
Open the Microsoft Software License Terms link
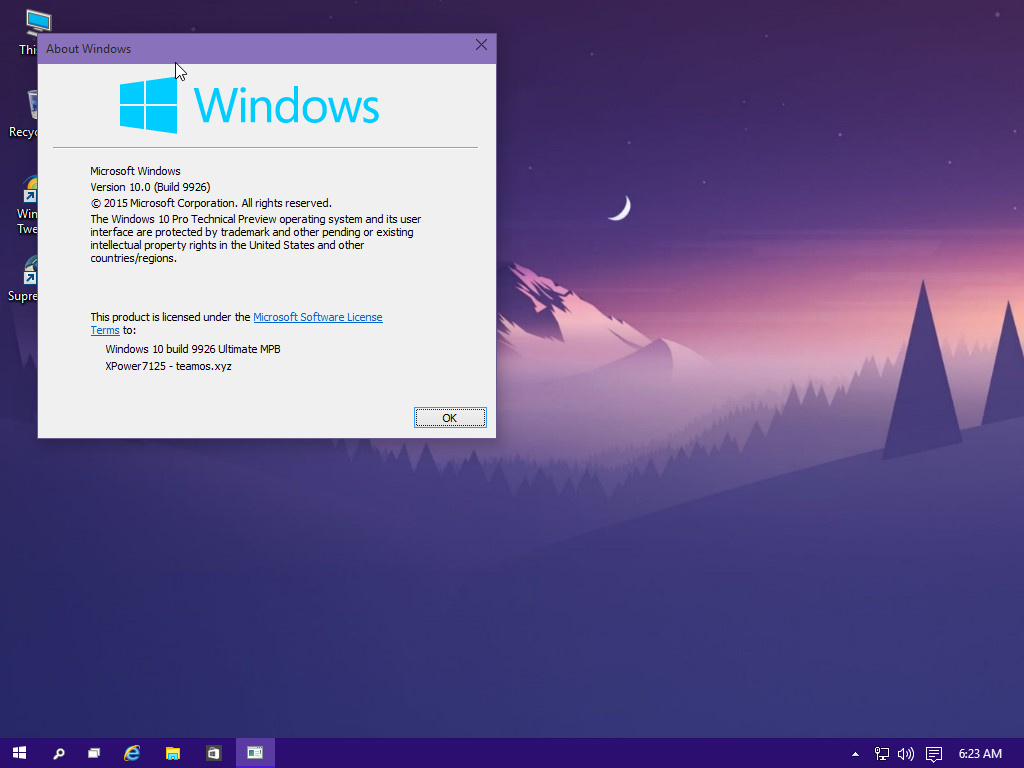(317, 317)
